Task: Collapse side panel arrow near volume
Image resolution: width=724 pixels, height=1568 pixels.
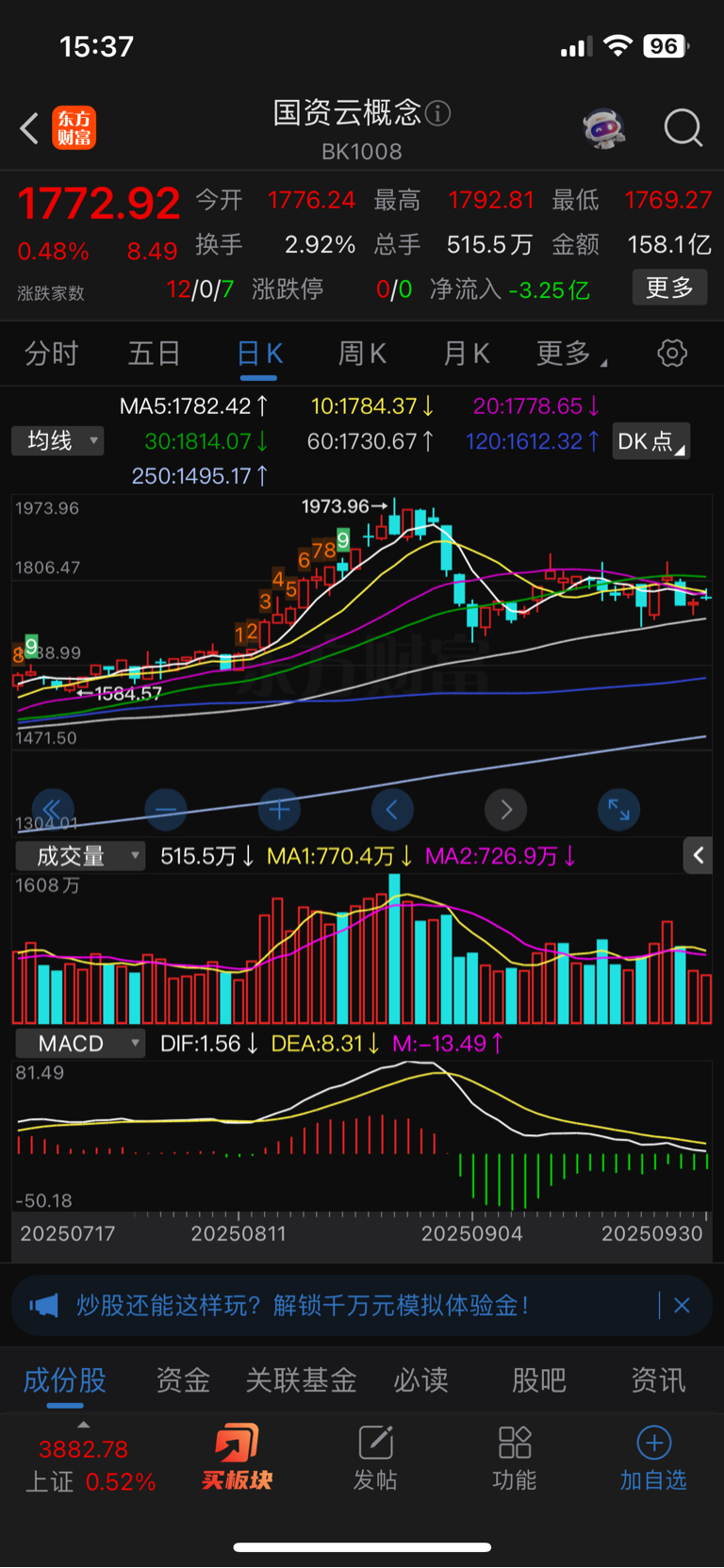Action: tap(698, 855)
